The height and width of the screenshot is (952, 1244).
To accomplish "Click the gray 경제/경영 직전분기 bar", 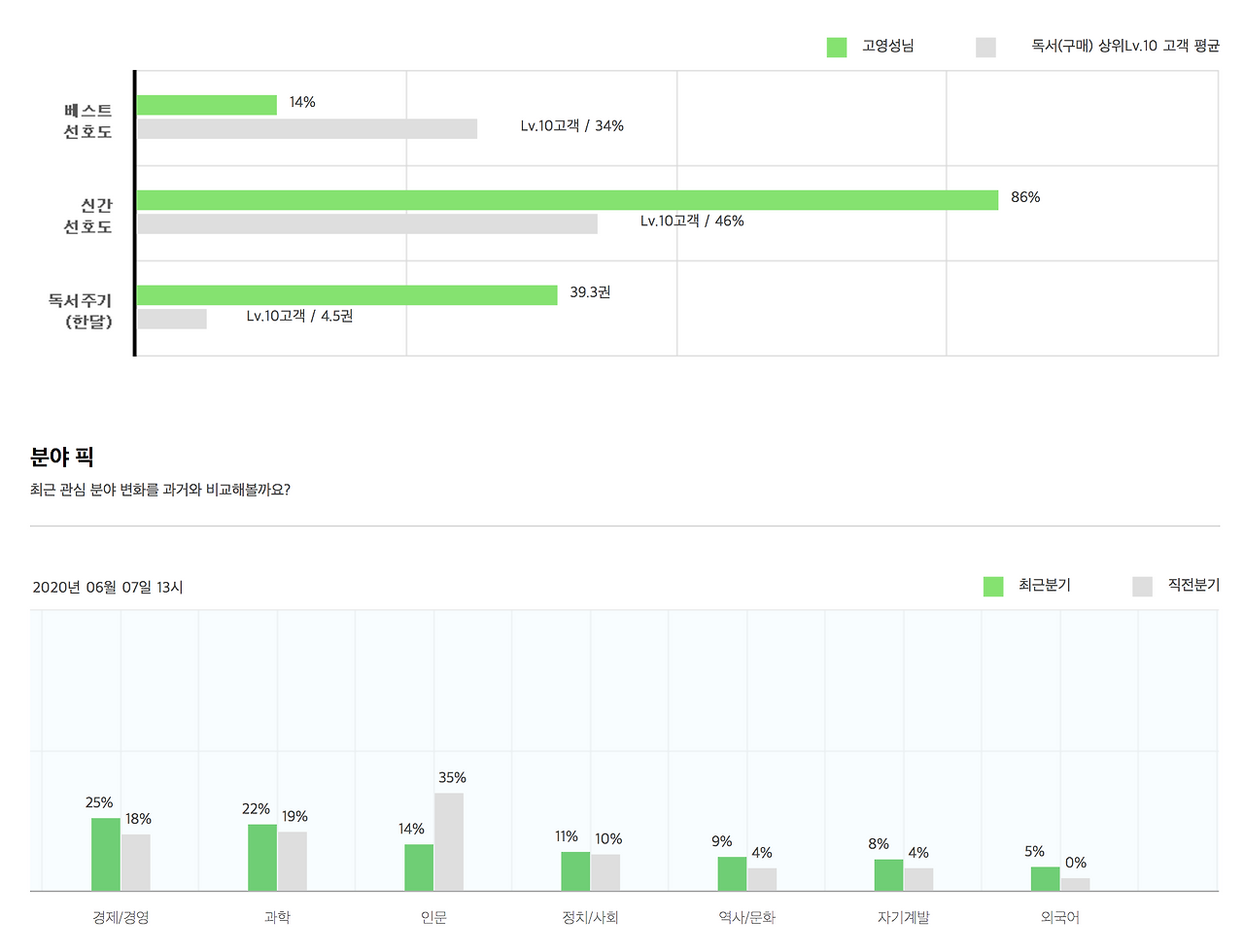I will tap(136, 863).
